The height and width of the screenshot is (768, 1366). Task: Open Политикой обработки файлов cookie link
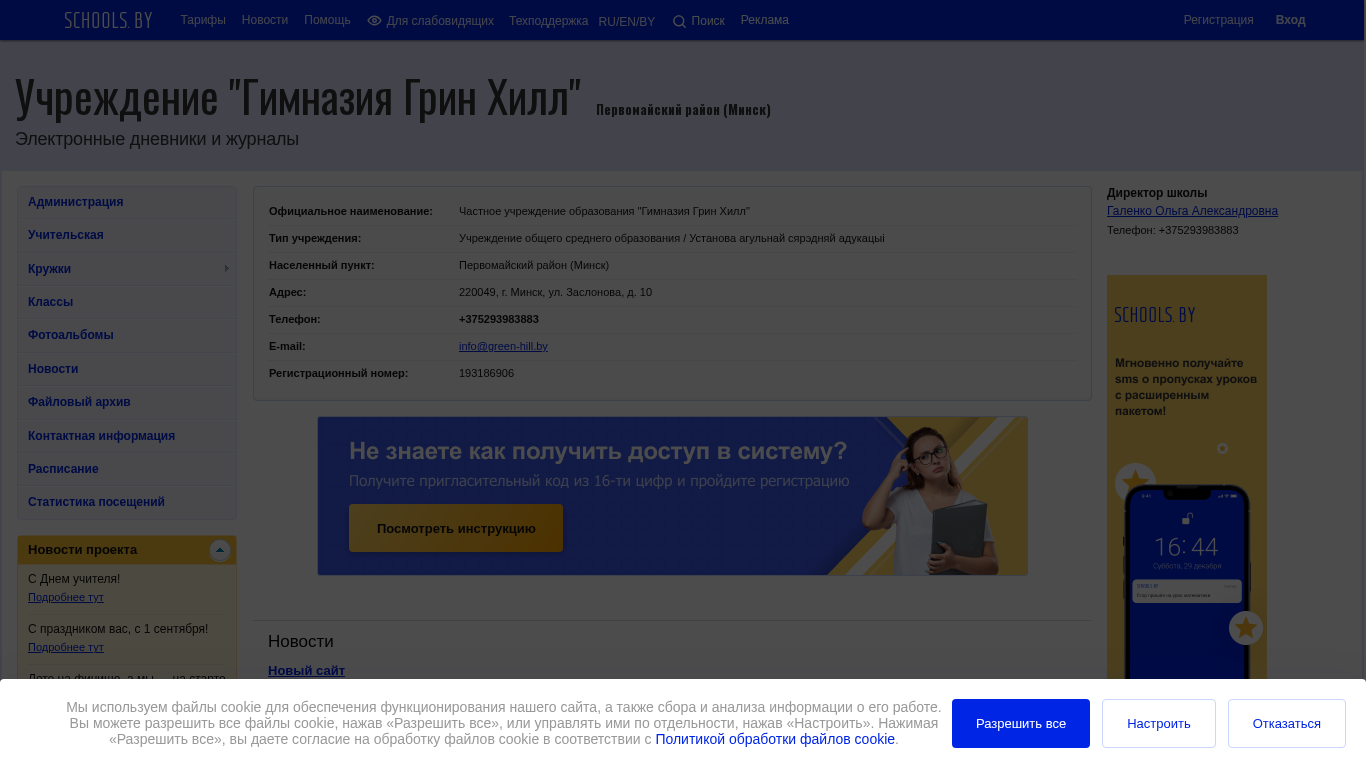coord(775,739)
